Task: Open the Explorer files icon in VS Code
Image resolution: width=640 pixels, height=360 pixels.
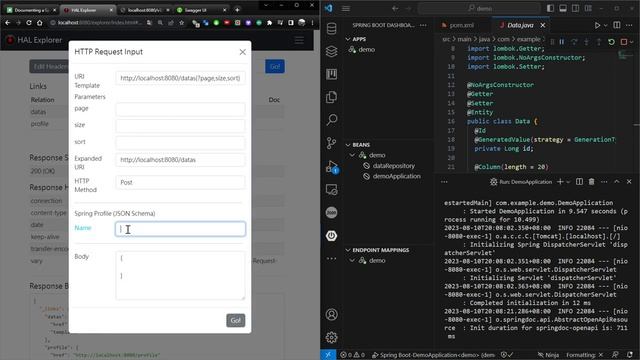Action: 331,97
